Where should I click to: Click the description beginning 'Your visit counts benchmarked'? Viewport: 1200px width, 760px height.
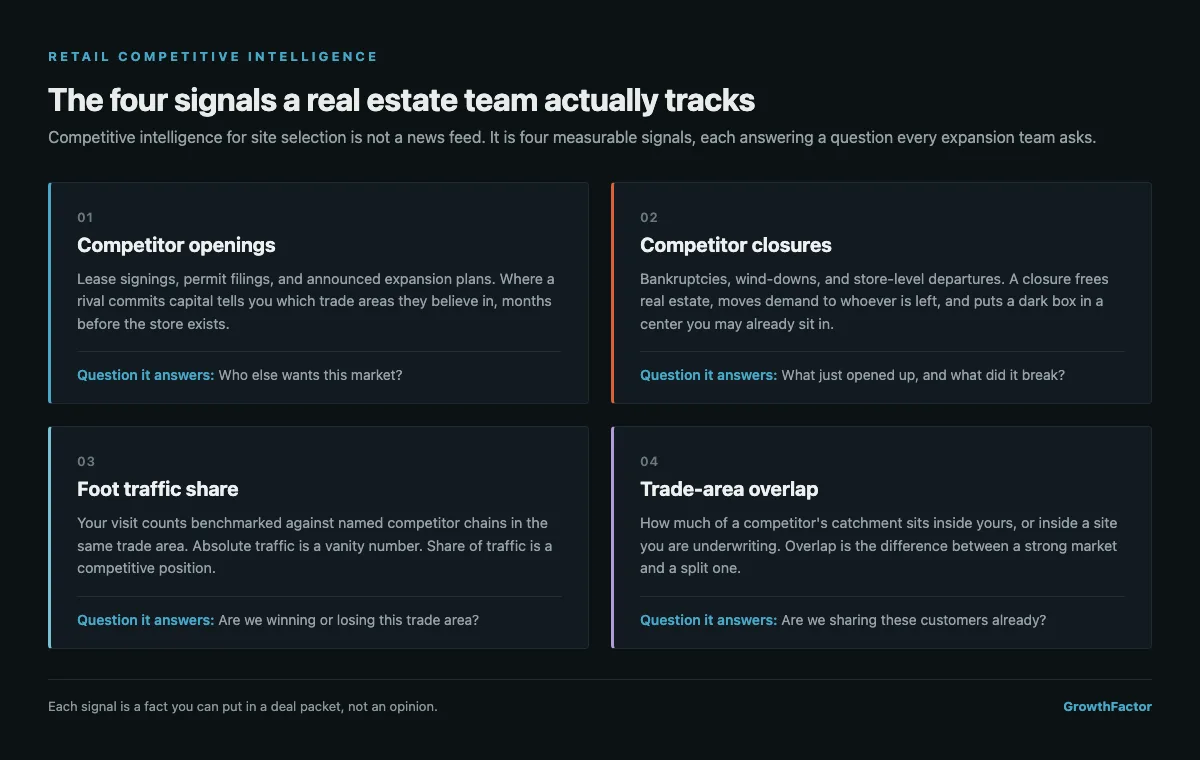click(x=315, y=545)
